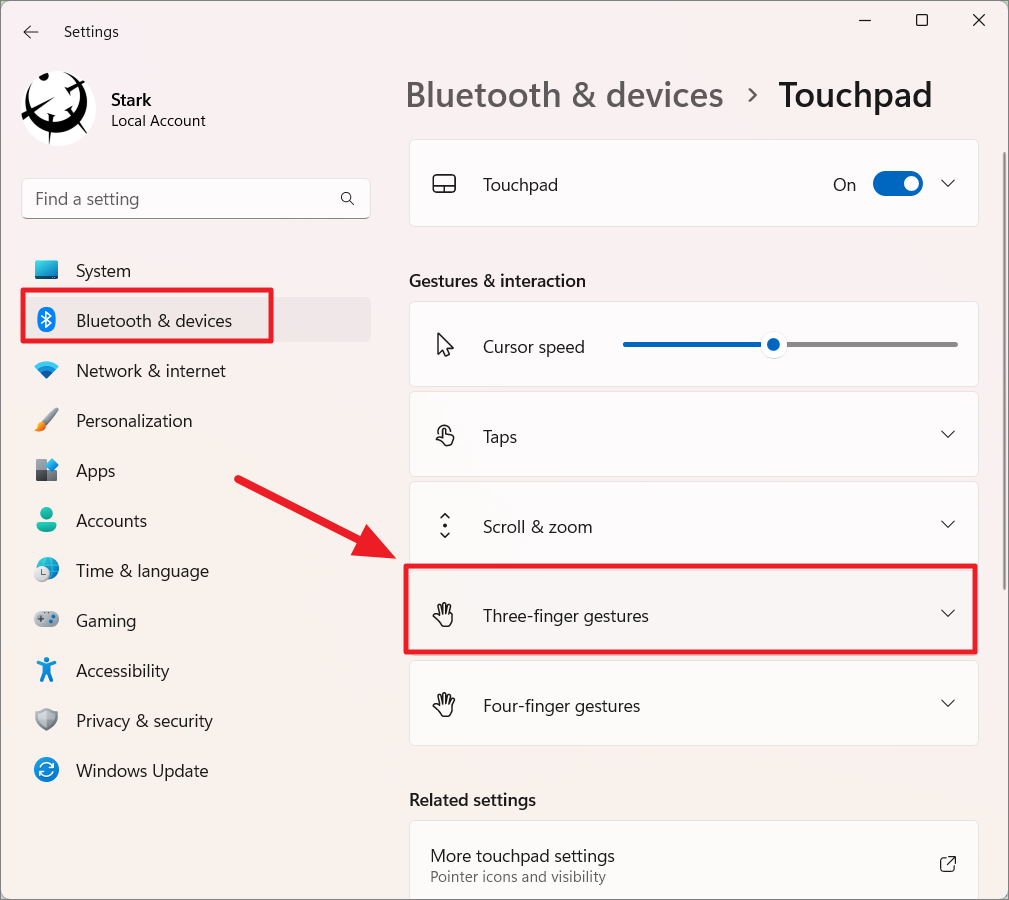The height and width of the screenshot is (900, 1009).
Task: Open Time & language settings
Action: click(x=47, y=570)
